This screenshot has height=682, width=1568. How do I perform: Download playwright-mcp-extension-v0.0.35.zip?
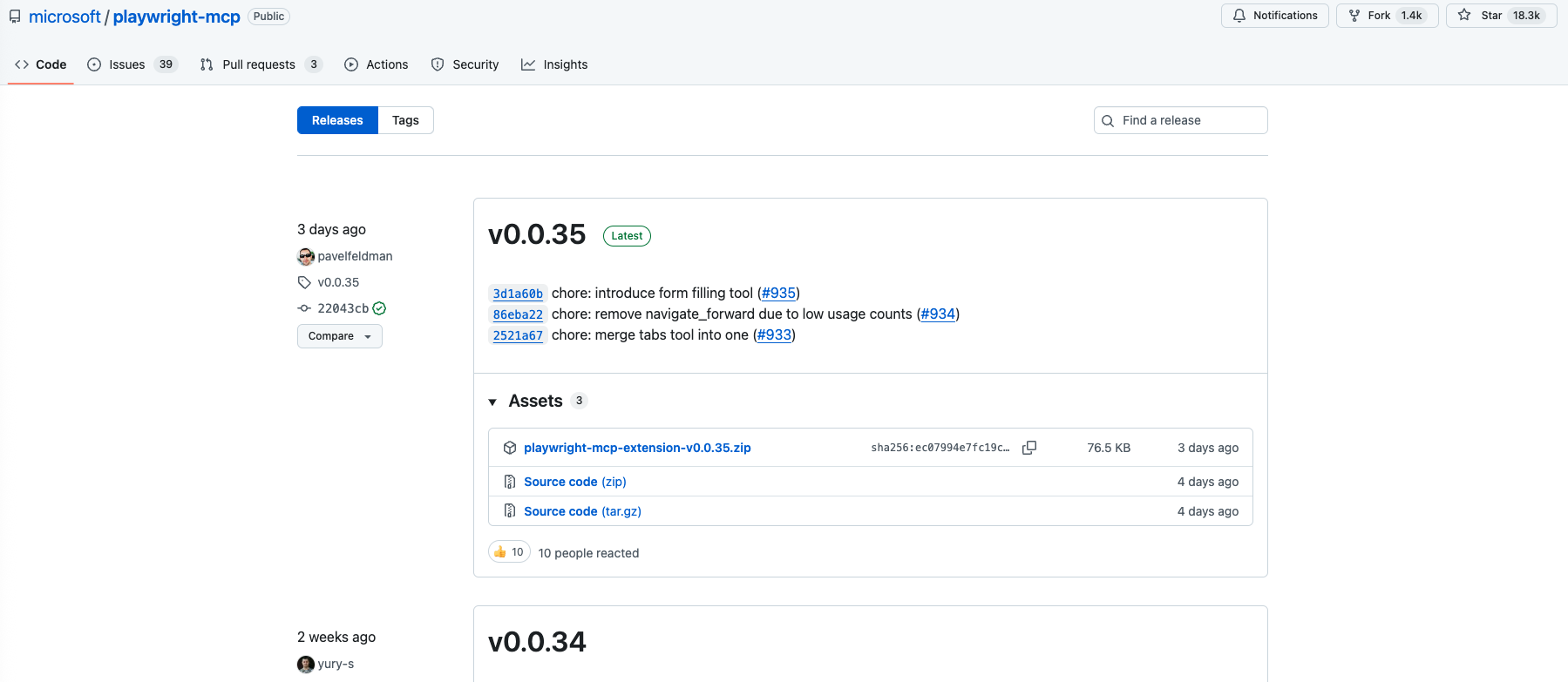click(x=637, y=448)
